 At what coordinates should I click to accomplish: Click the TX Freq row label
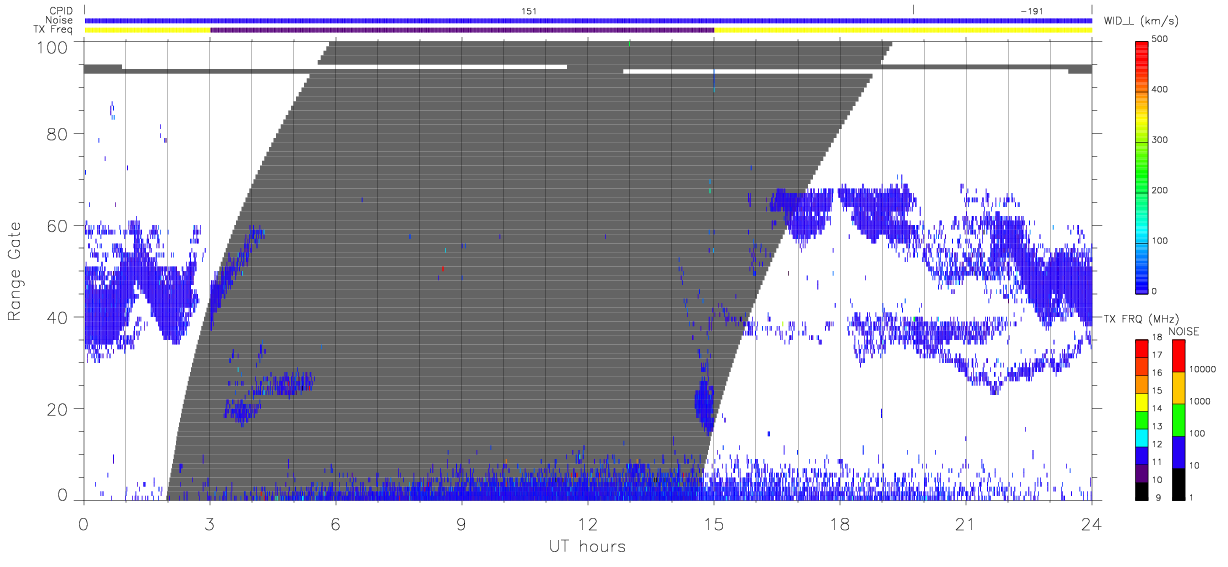coord(54,30)
